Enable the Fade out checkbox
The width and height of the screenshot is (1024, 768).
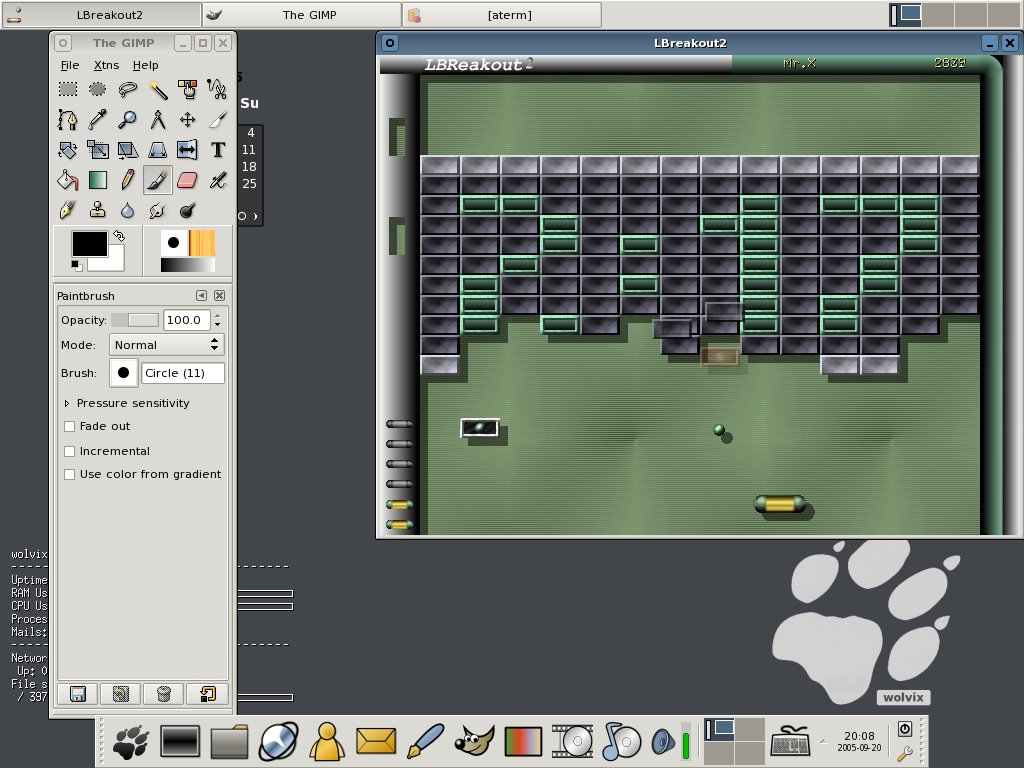pos(70,426)
